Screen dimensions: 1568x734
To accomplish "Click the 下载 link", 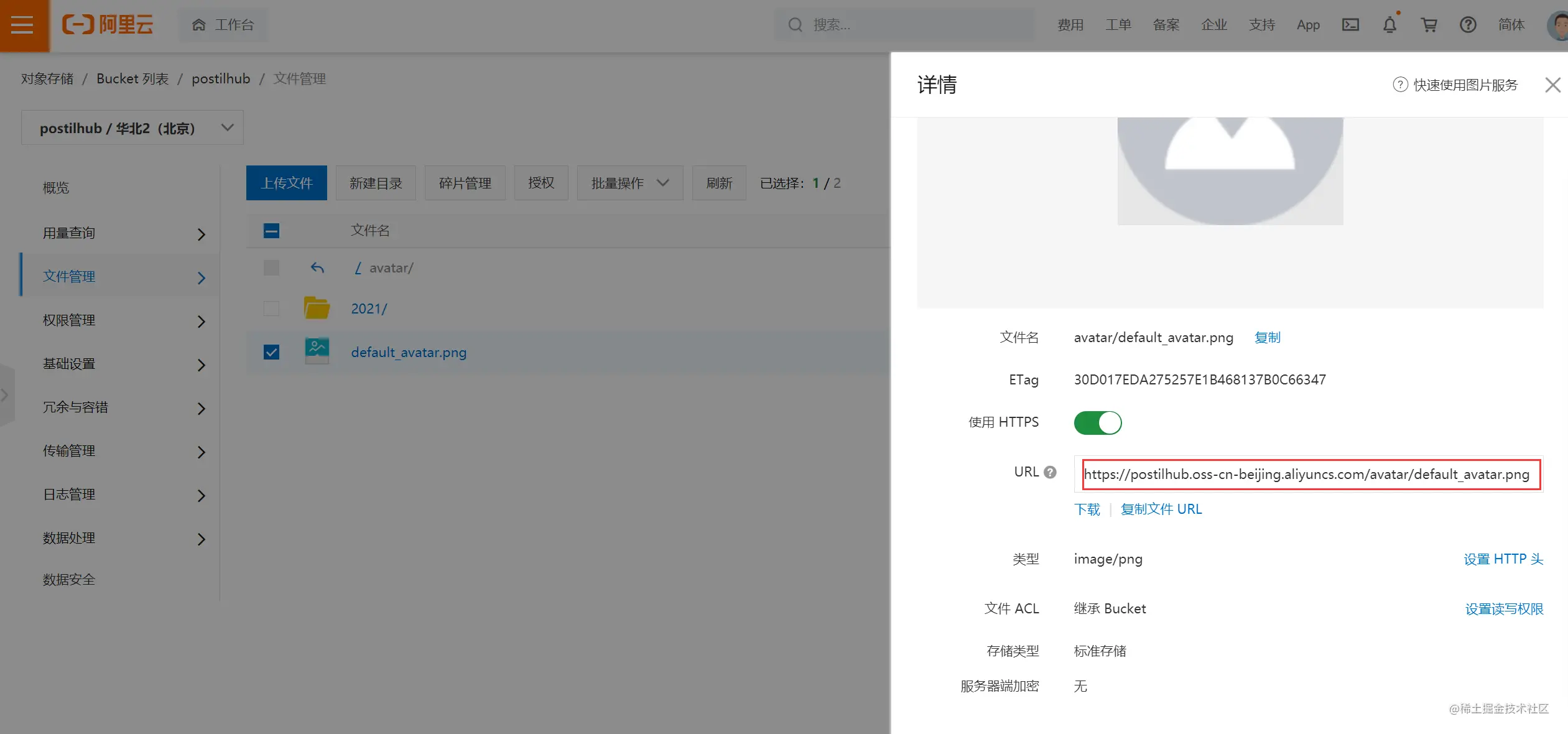I will pyautogui.click(x=1087, y=509).
